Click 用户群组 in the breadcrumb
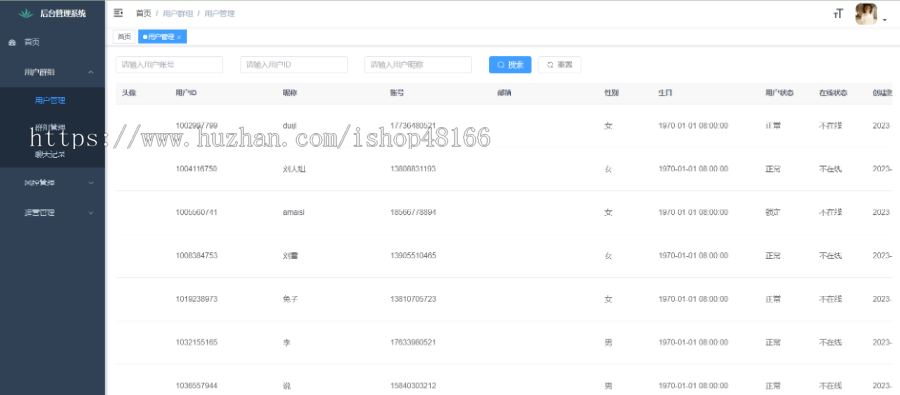 click(177, 13)
